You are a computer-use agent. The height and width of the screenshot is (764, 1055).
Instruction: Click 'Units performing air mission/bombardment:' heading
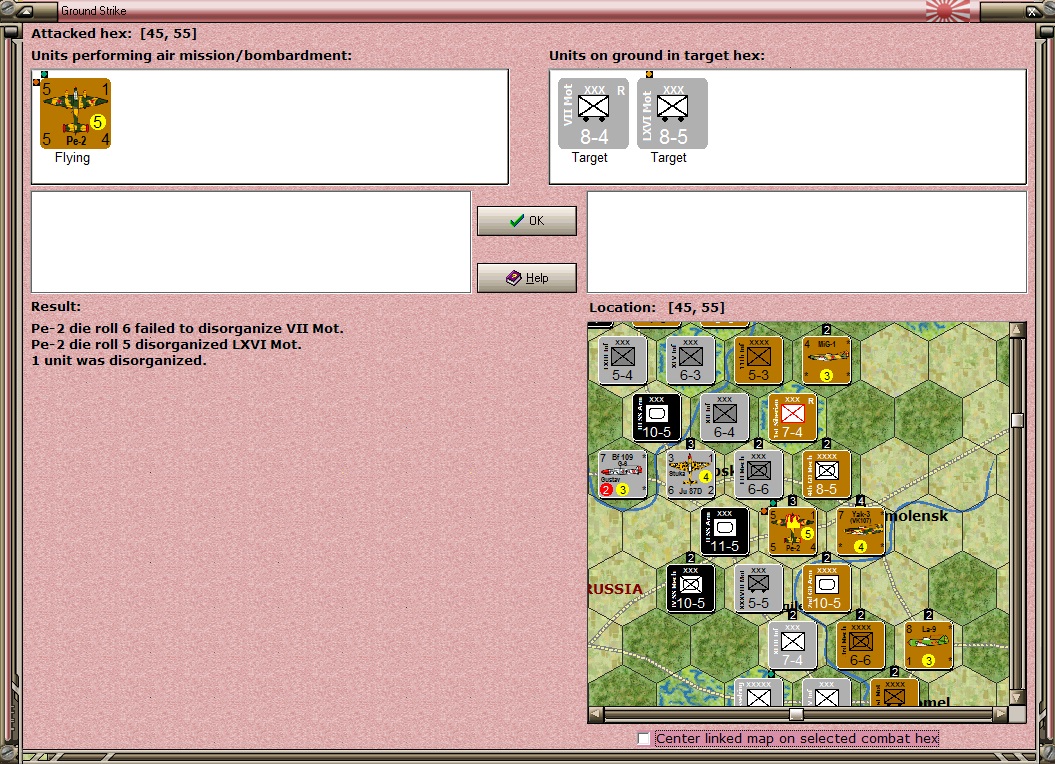pyautogui.click(x=192, y=56)
